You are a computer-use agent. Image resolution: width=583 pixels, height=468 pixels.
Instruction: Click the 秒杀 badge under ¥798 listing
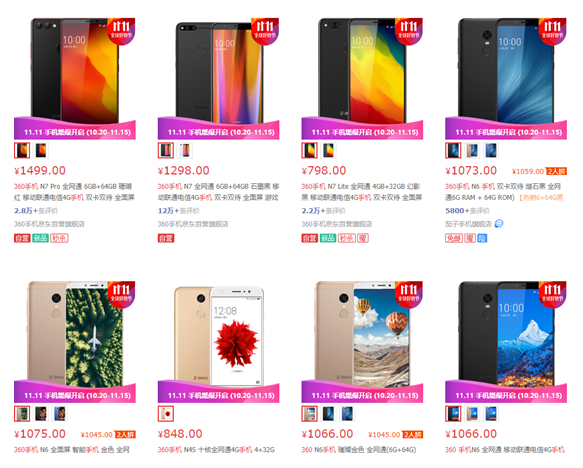(347, 238)
